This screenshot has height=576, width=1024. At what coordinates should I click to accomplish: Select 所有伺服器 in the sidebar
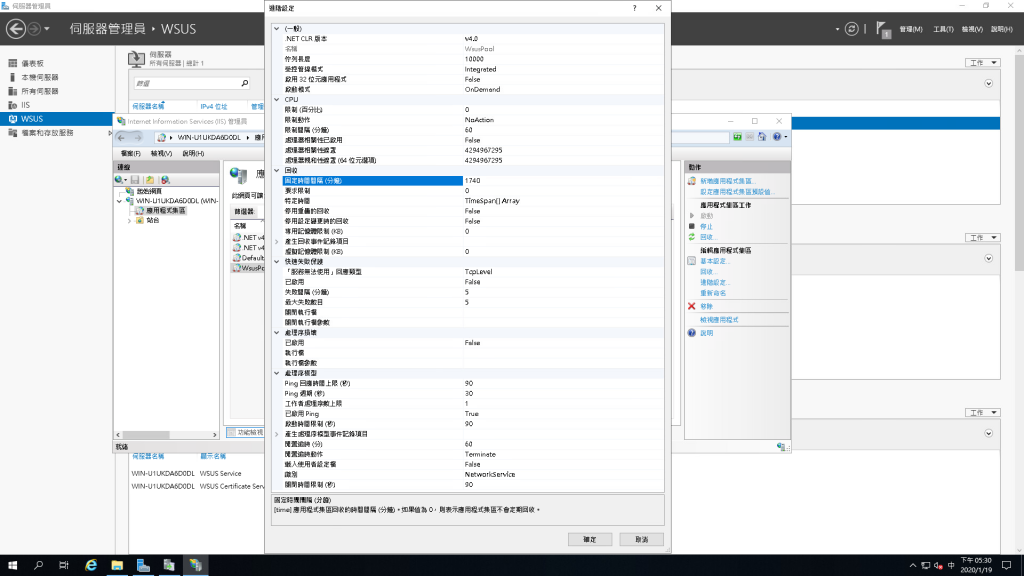pyautogui.click(x=39, y=91)
